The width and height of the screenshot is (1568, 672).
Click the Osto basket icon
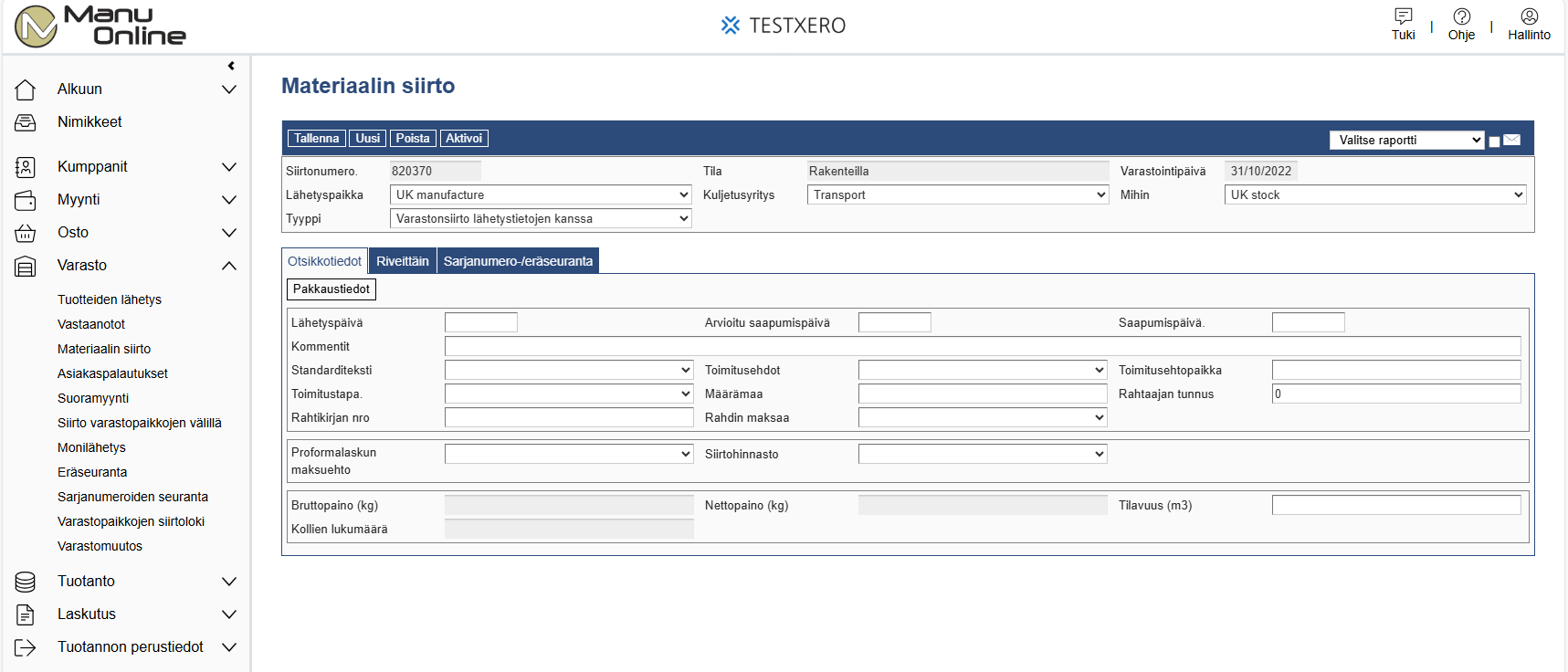click(26, 233)
